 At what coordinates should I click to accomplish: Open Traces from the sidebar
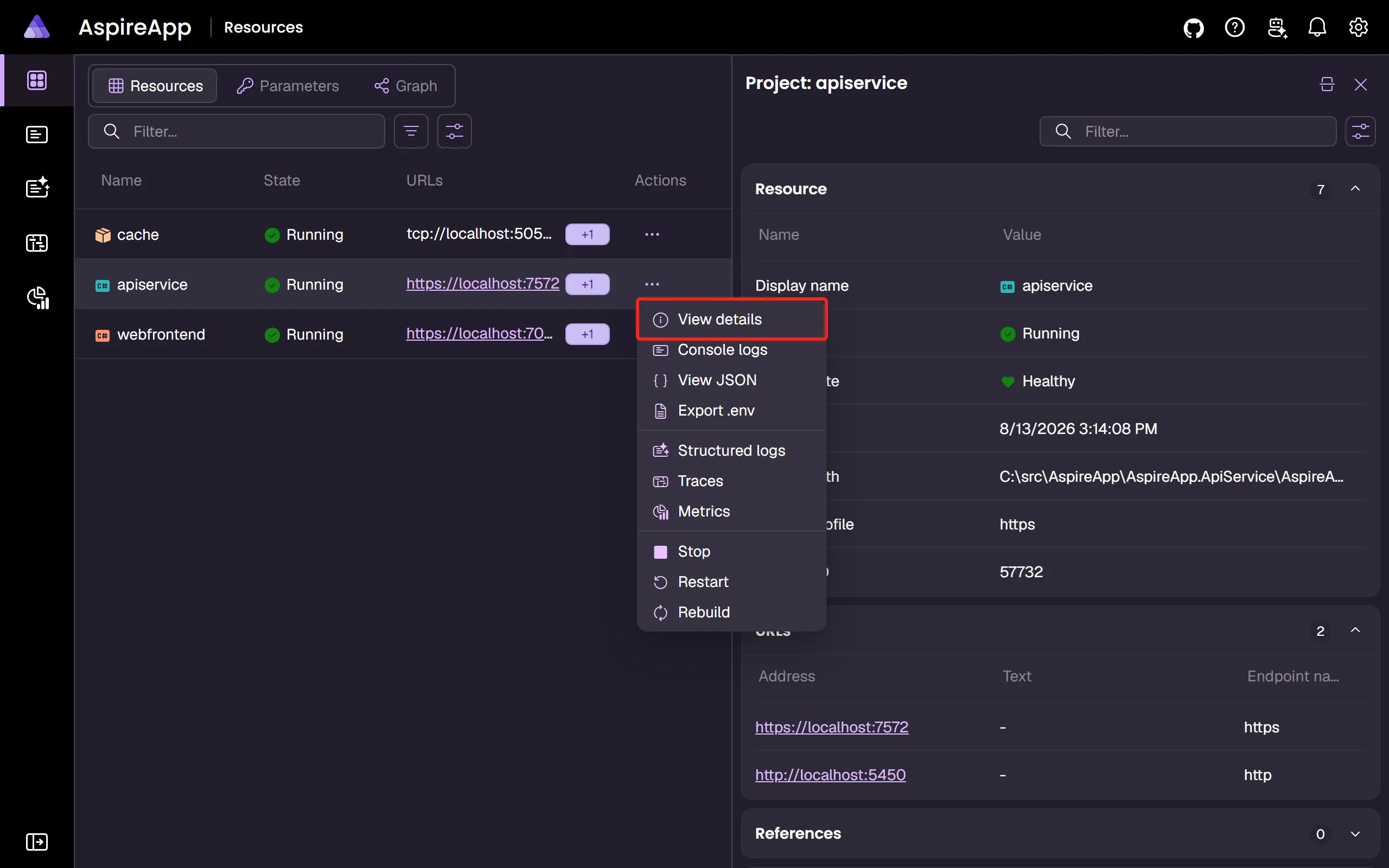[x=37, y=243]
